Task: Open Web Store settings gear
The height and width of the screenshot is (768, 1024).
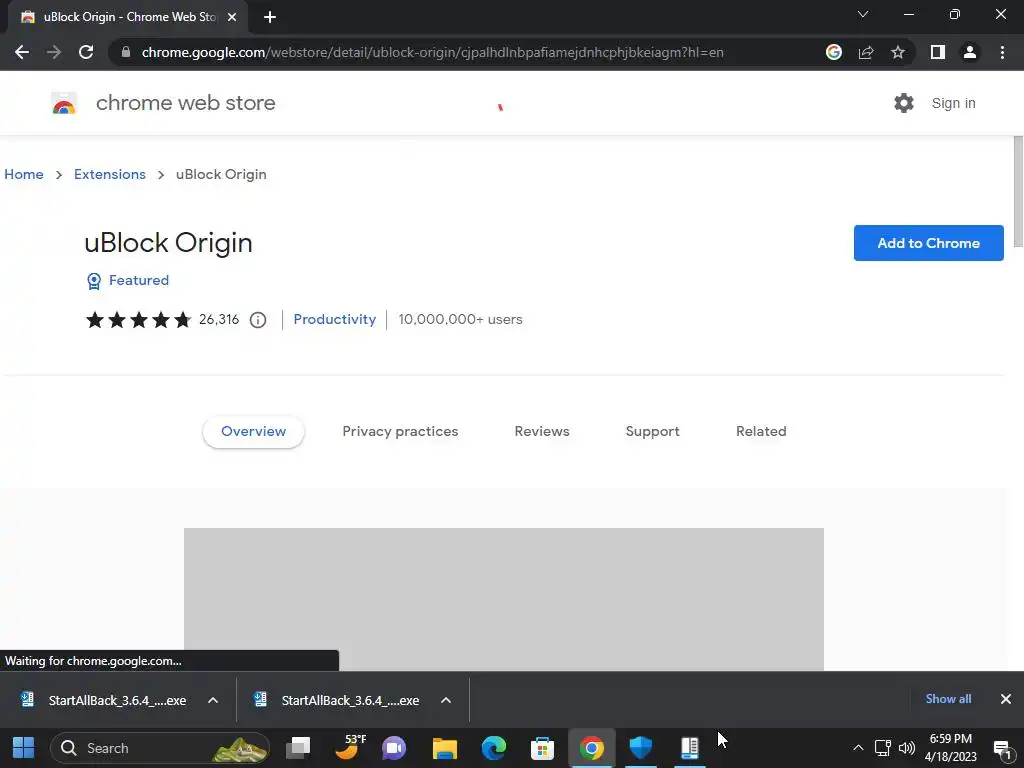Action: pyautogui.click(x=904, y=103)
